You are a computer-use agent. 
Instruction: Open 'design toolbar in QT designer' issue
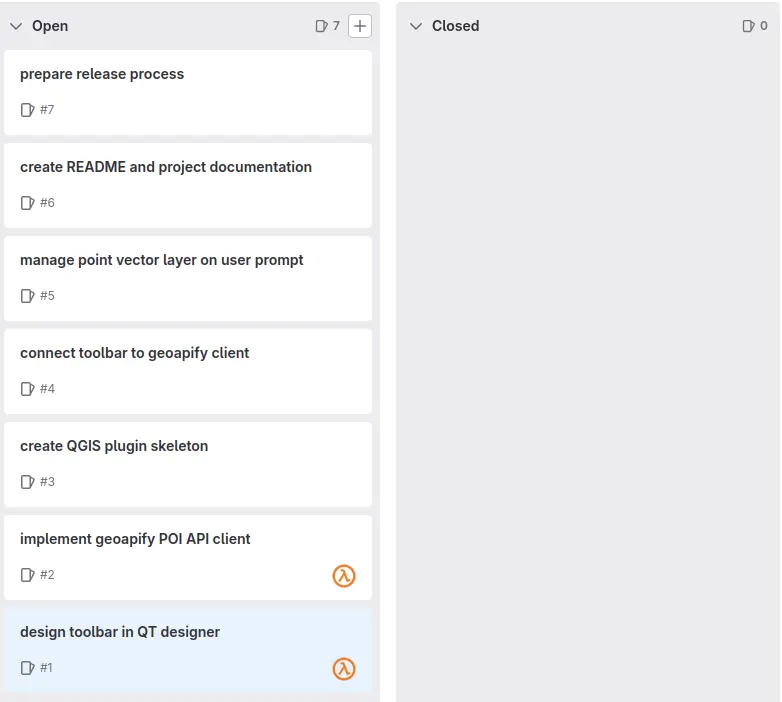click(120, 632)
